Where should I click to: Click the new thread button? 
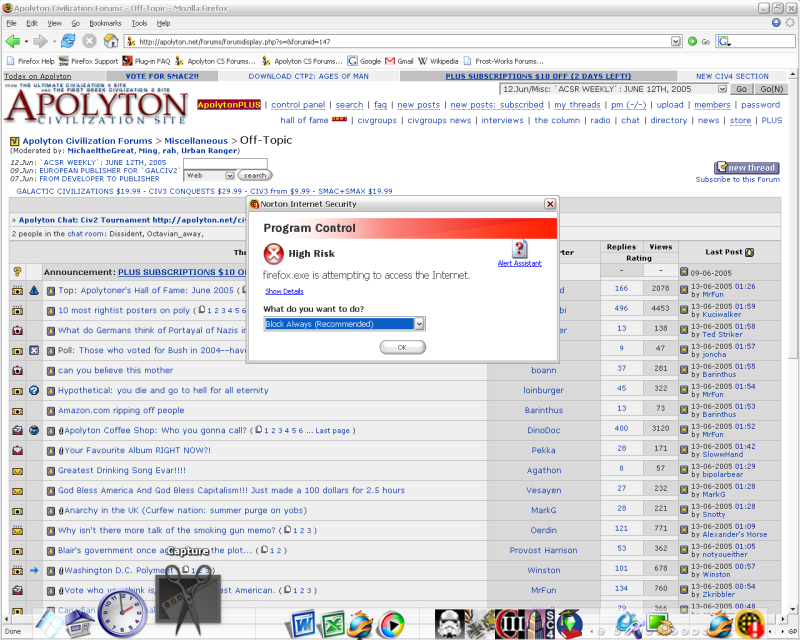pos(746,168)
